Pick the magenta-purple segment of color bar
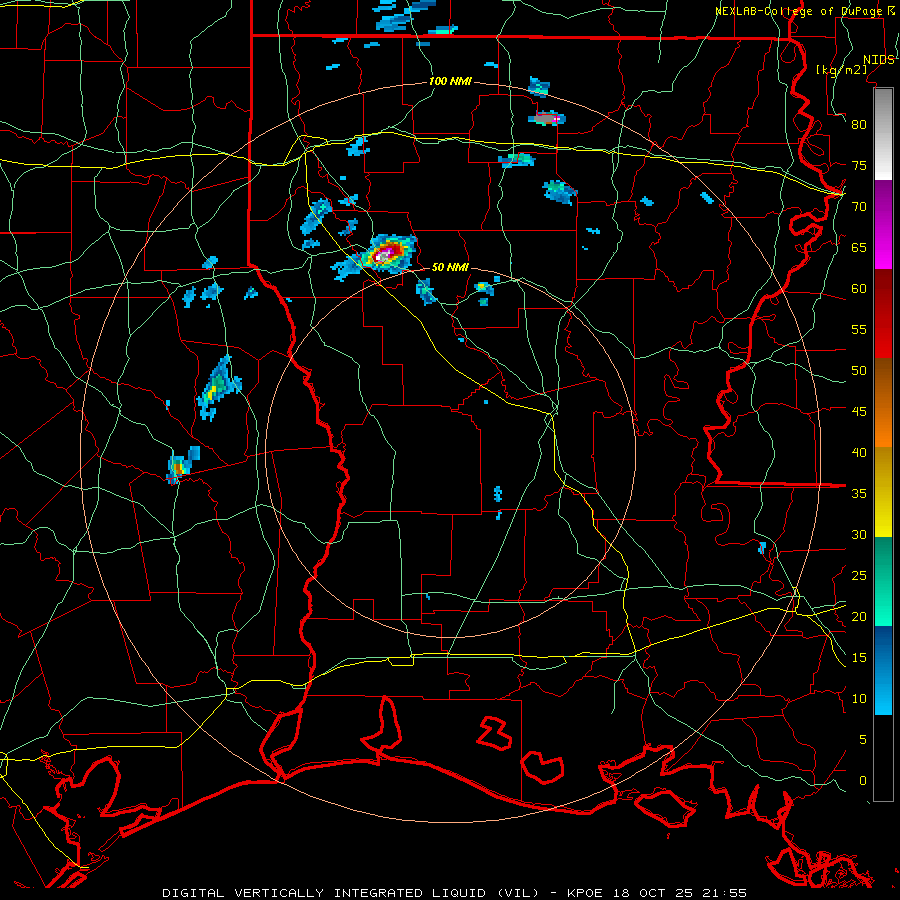900x900 pixels. [883, 224]
